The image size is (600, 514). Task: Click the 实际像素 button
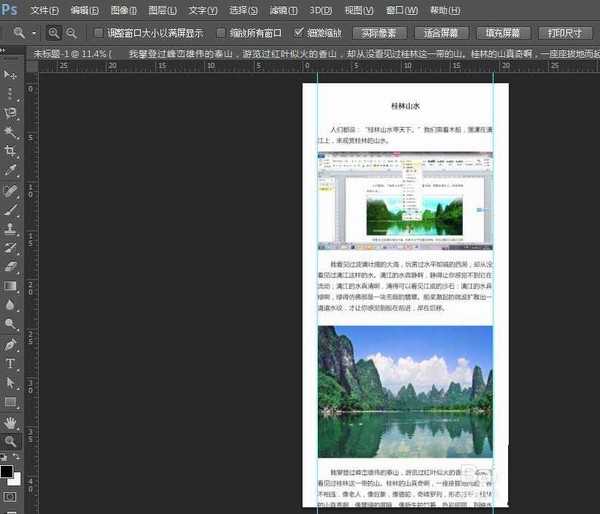[x=379, y=33]
